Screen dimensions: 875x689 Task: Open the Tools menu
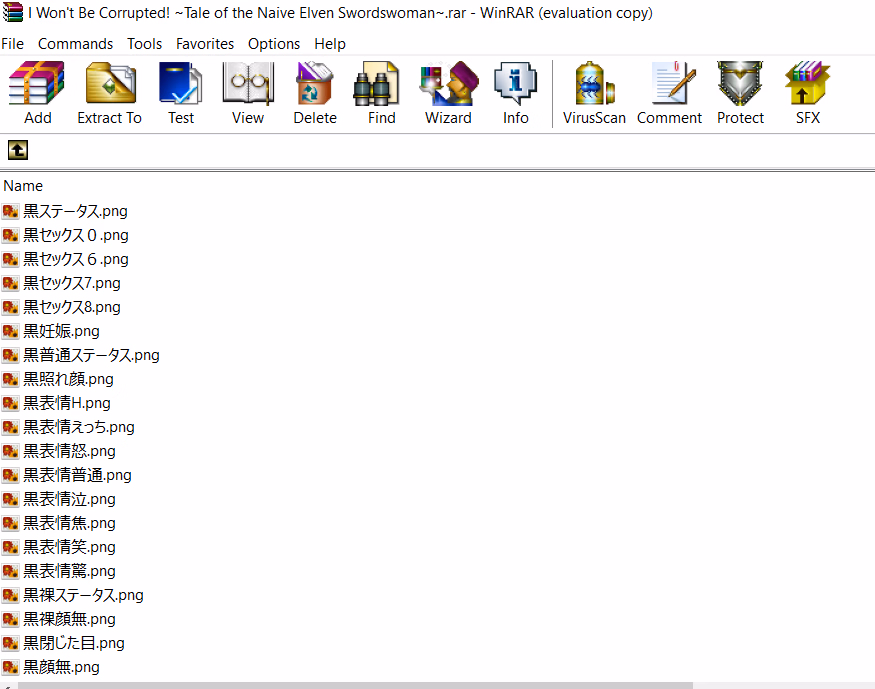[x=145, y=44]
